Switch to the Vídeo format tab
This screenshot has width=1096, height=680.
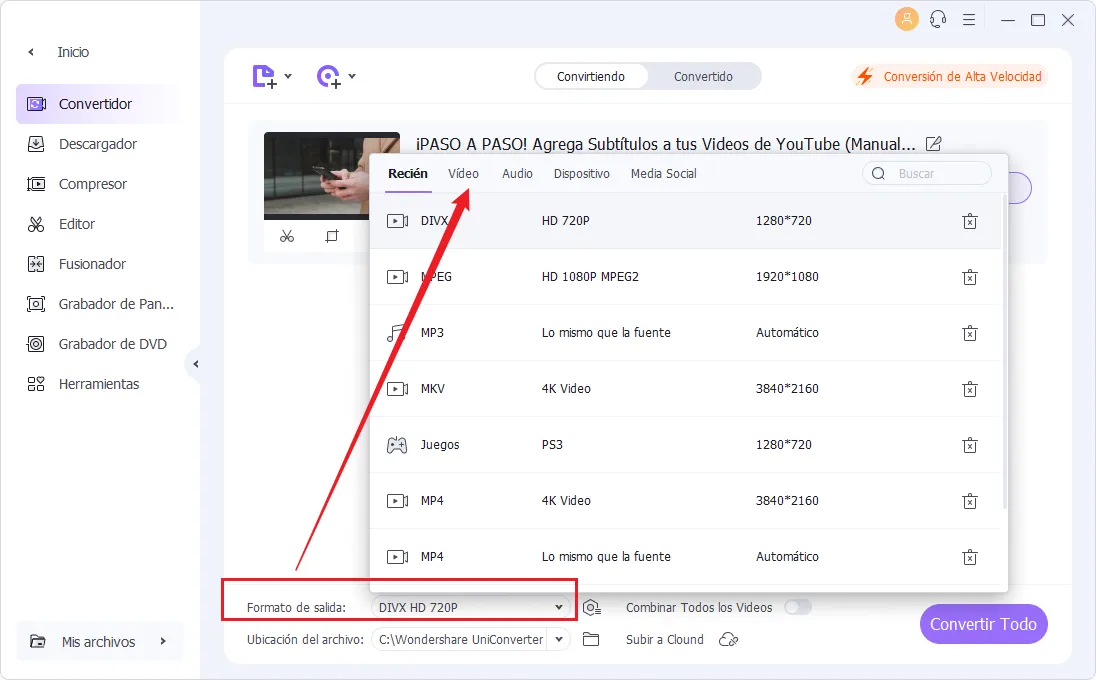point(463,173)
